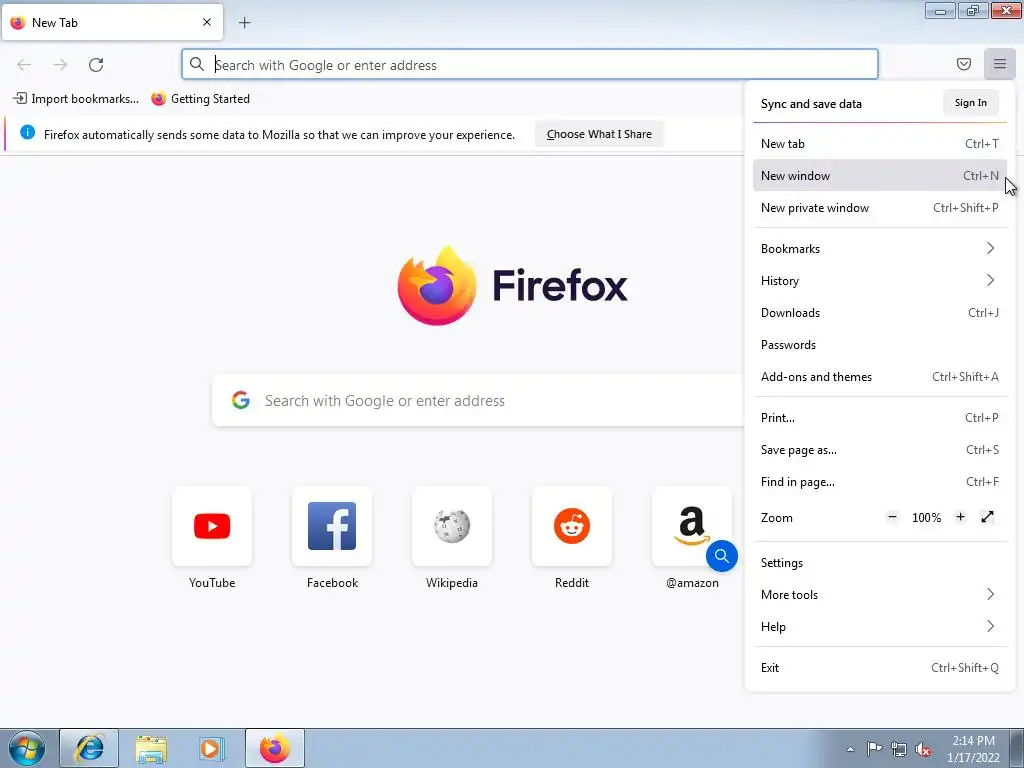Choose Save page as... menu item
This screenshot has height=768, width=1024.
[x=880, y=450]
